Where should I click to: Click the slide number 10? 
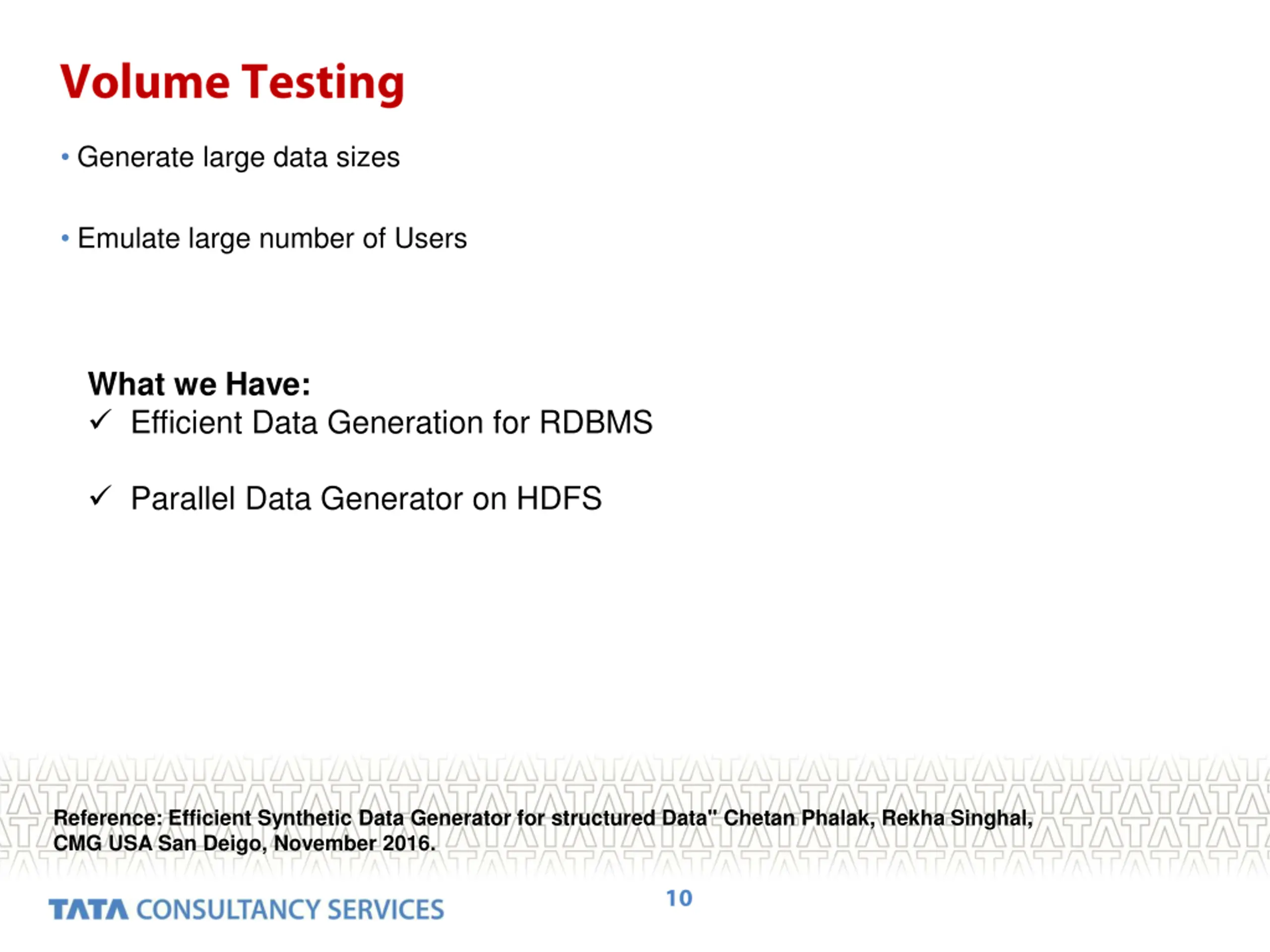tap(679, 898)
